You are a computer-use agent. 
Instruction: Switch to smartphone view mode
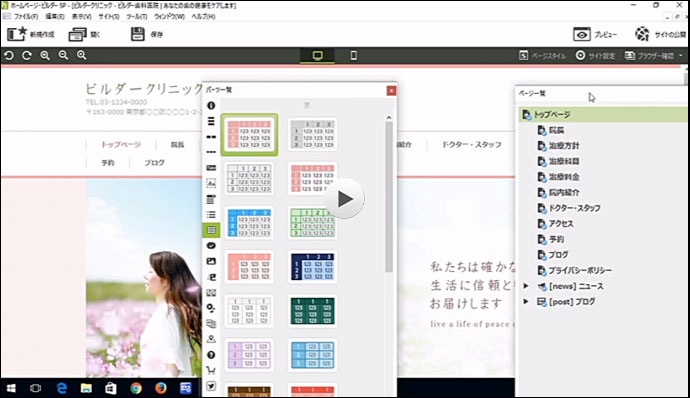pos(353,55)
